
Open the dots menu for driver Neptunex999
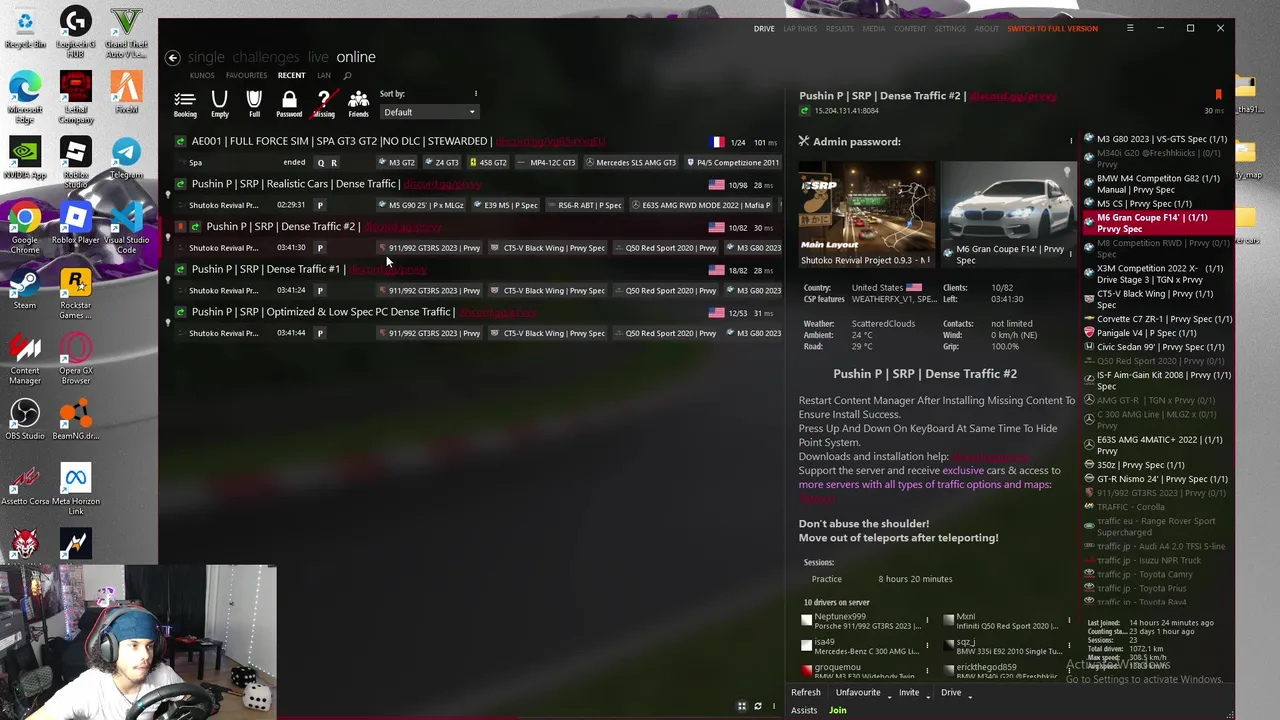[927, 622]
